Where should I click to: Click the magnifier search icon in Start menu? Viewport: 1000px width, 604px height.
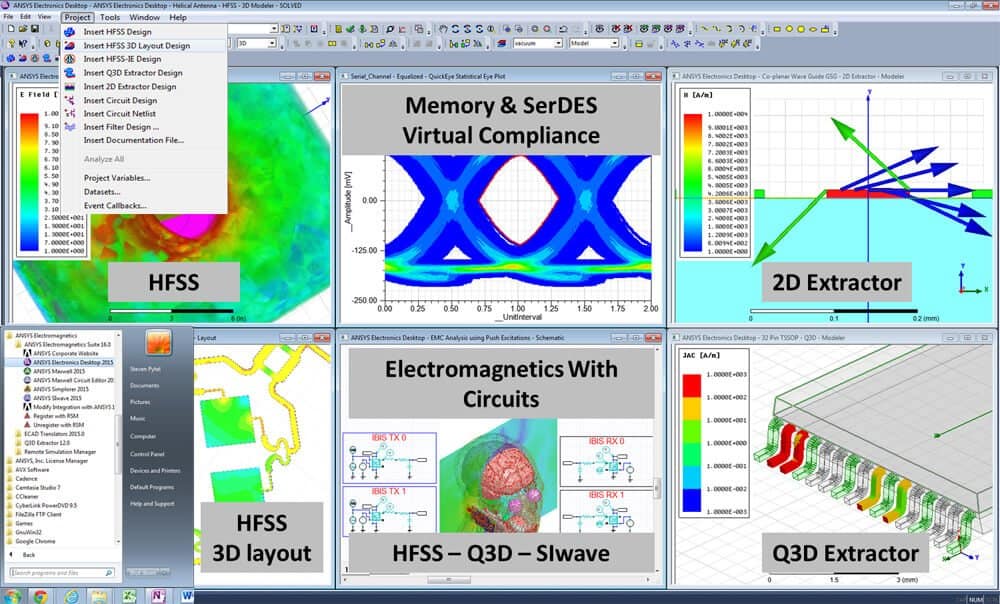click(108, 573)
